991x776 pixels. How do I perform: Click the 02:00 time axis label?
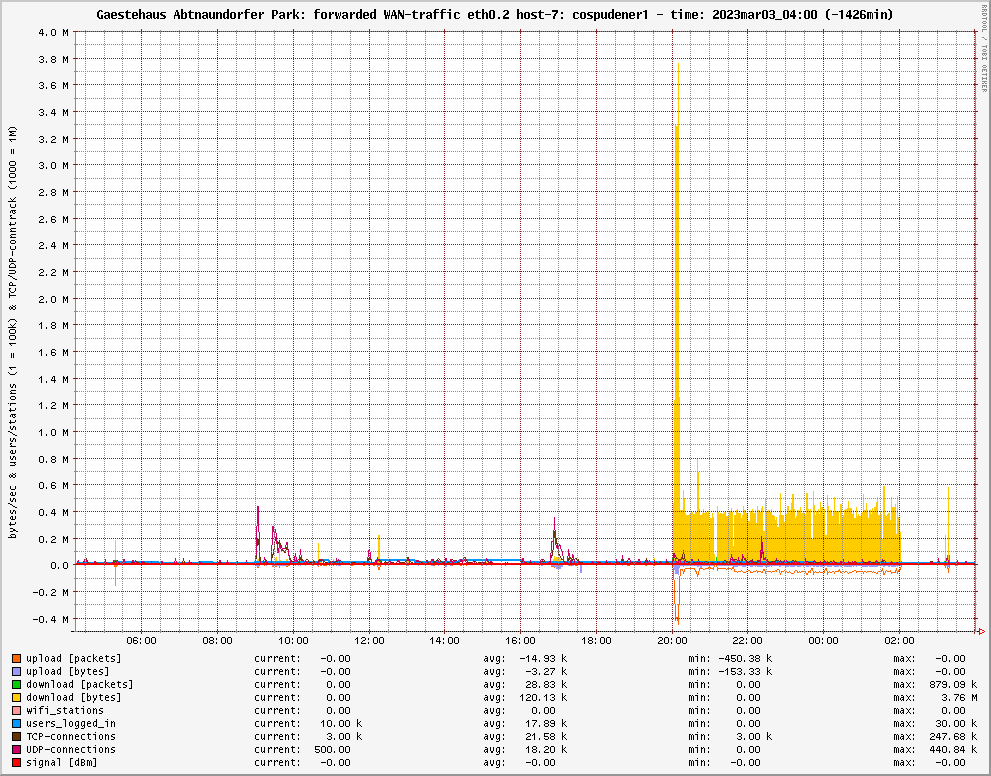coord(899,641)
